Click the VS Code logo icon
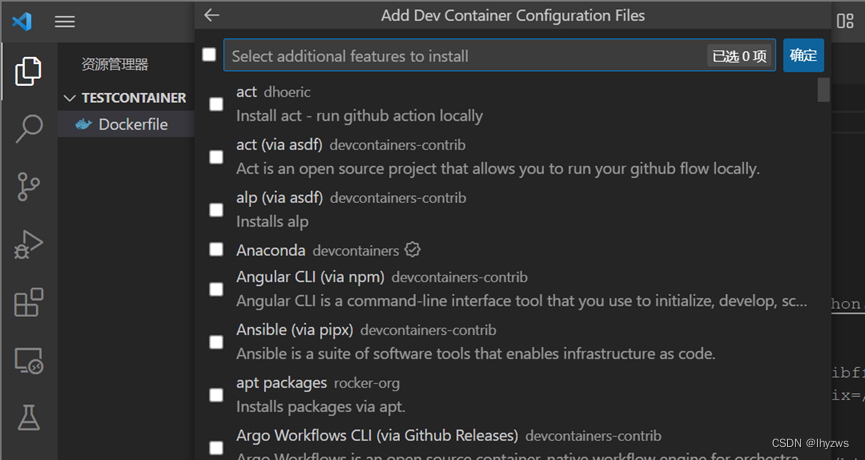865x460 pixels. (x=22, y=22)
